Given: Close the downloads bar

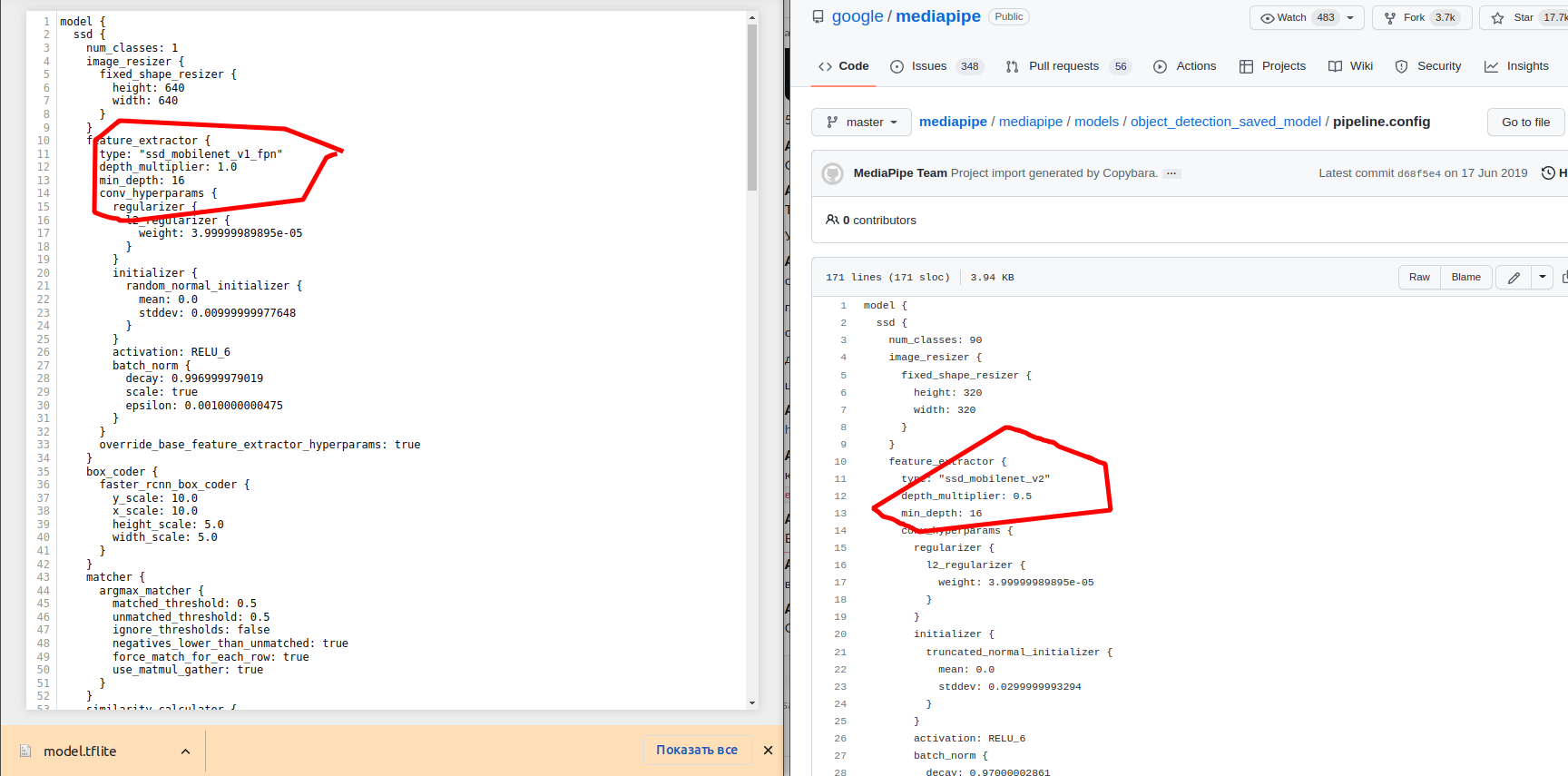Looking at the screenshot, I should (x=768, y=750).
